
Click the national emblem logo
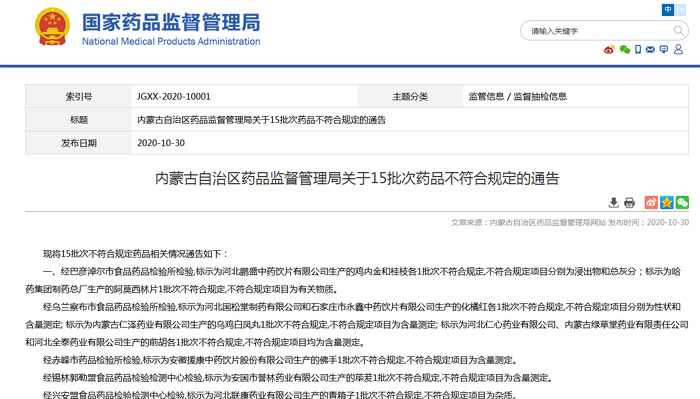(x=53, y=27)
